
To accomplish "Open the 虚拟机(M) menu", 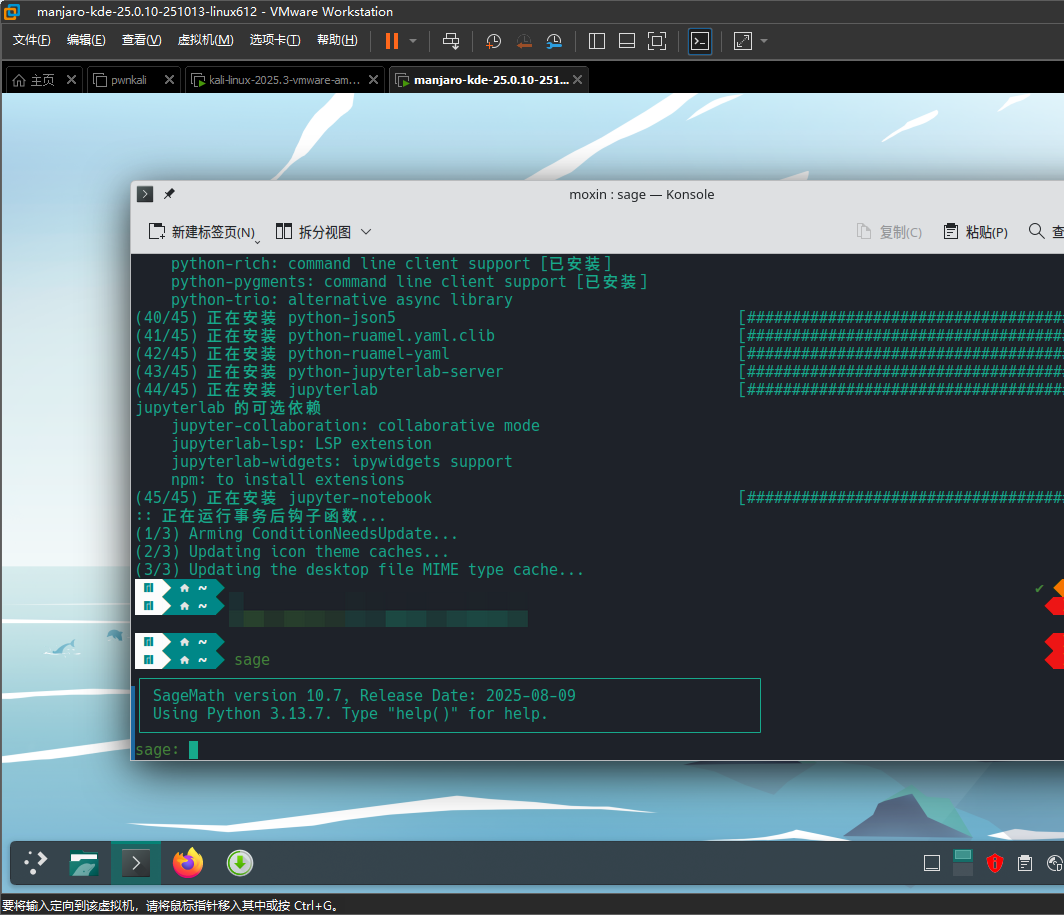I will 205,40.
